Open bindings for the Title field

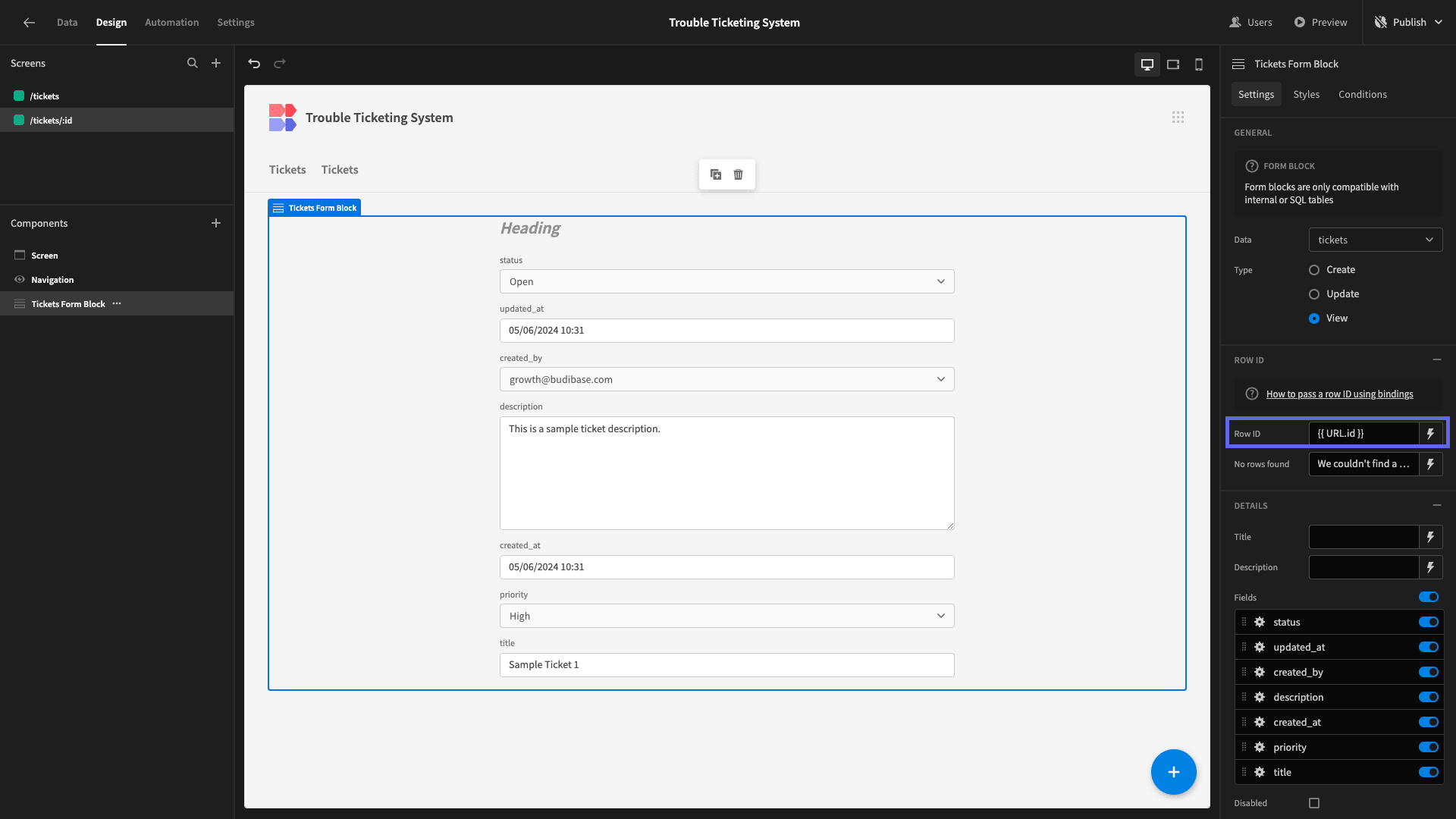[x=1431, y=537]
